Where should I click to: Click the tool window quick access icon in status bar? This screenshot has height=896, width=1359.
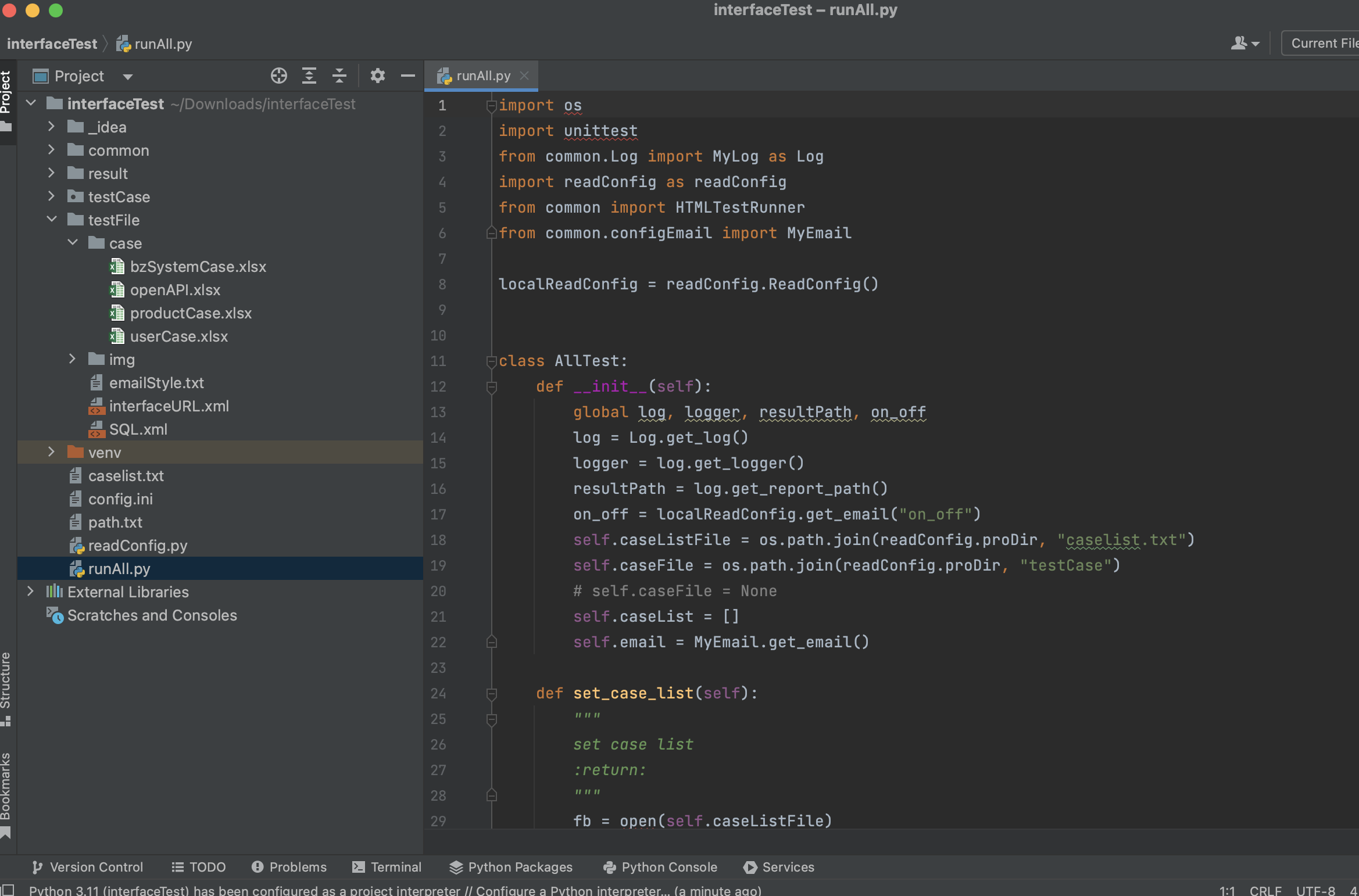[x=8, y=890]
